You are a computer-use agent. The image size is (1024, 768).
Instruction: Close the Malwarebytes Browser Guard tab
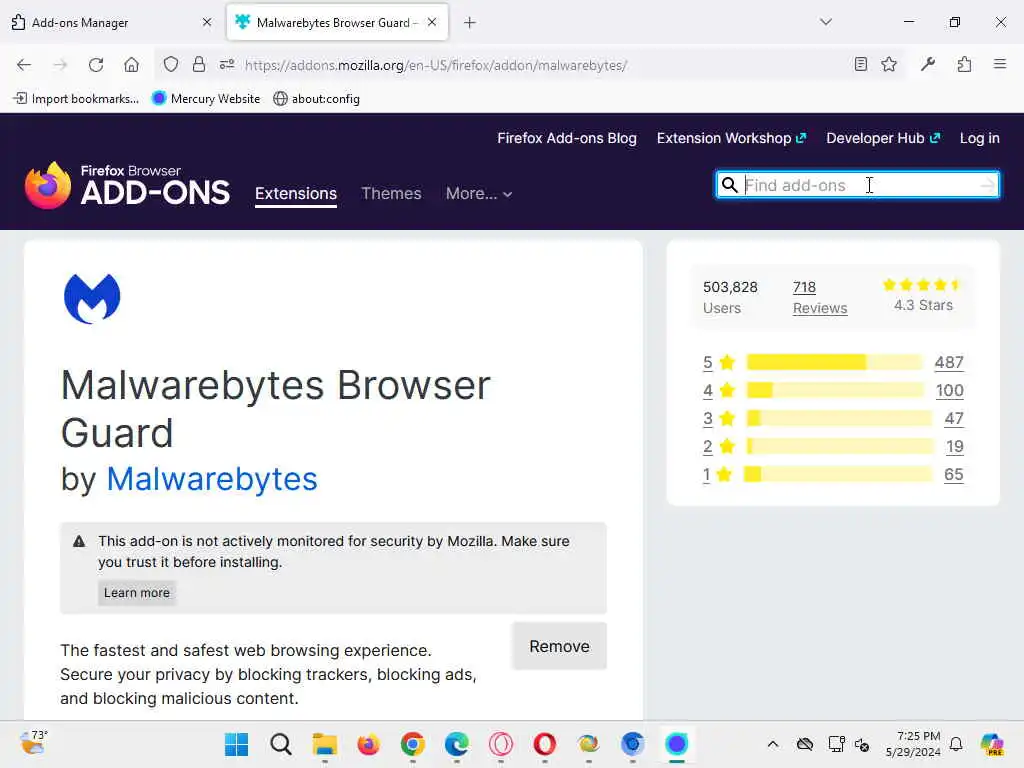pyautogui.click(x=432, y=22)
